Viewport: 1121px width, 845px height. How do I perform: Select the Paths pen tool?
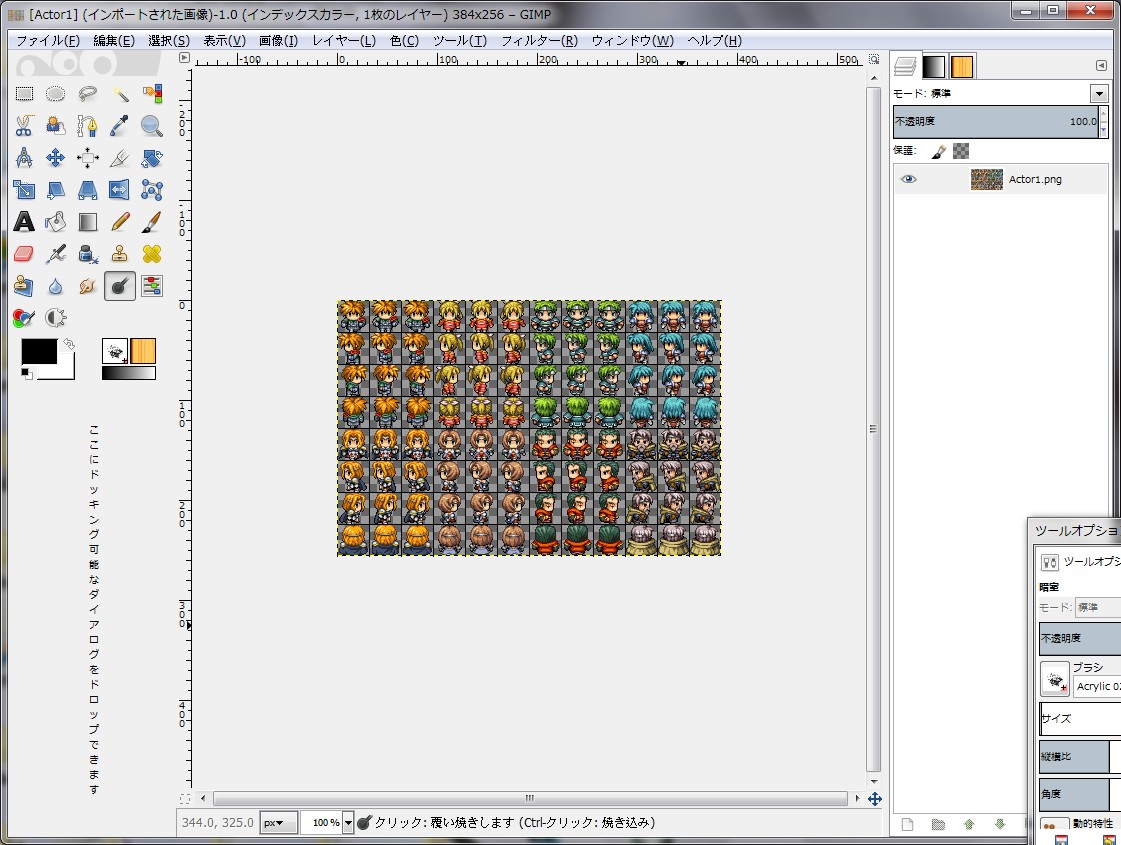tap(87, 126)
